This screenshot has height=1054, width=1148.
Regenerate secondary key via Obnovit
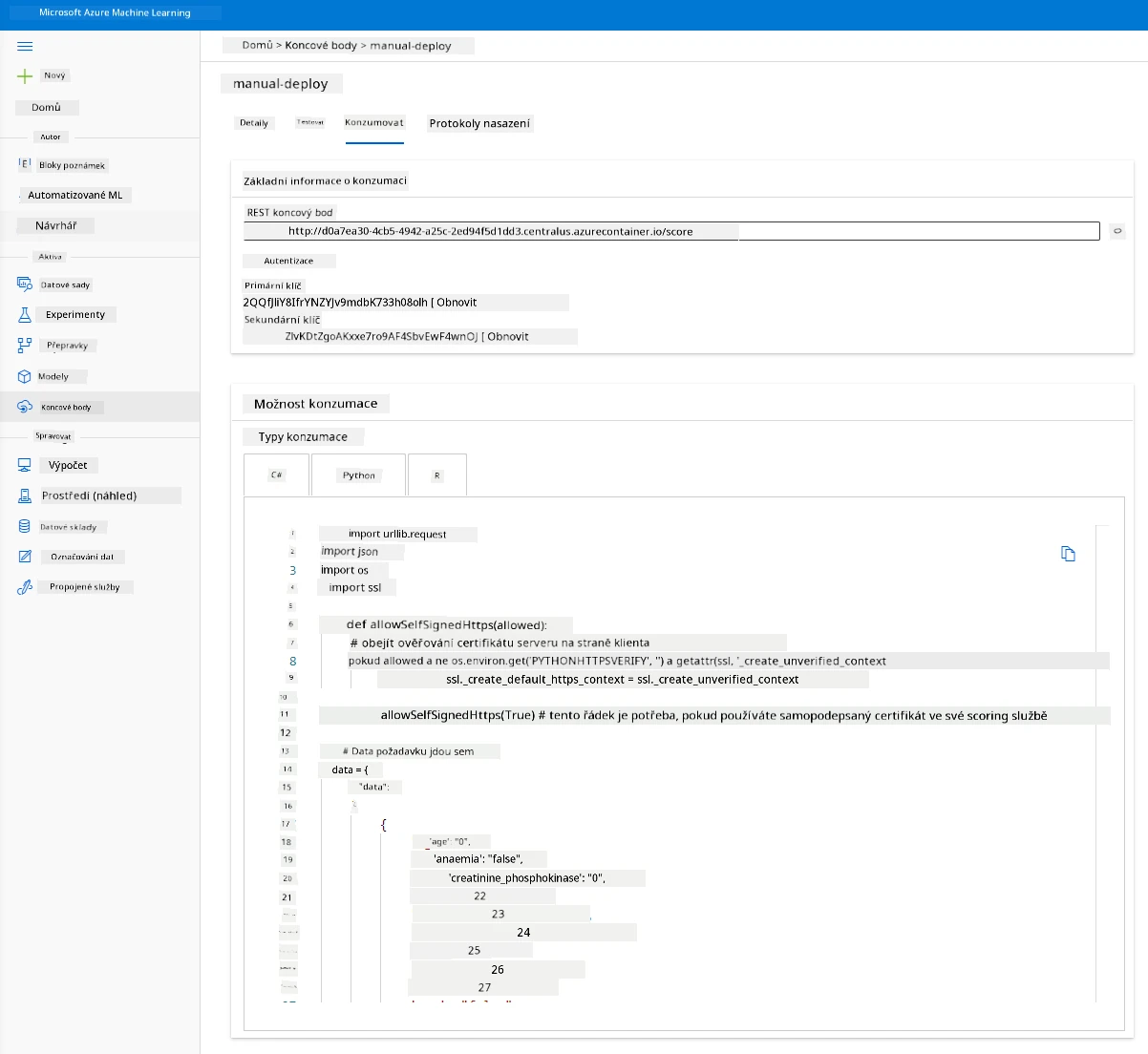tap(507, 336)
